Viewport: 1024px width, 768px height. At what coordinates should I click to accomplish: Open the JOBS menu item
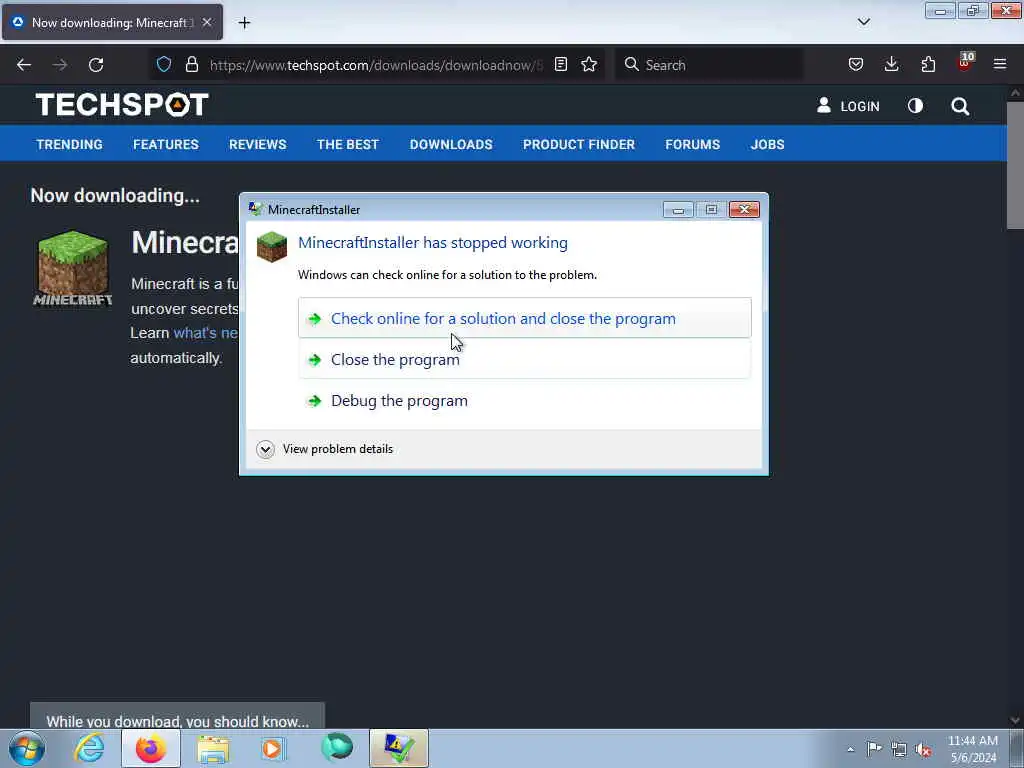click(767, 144)
